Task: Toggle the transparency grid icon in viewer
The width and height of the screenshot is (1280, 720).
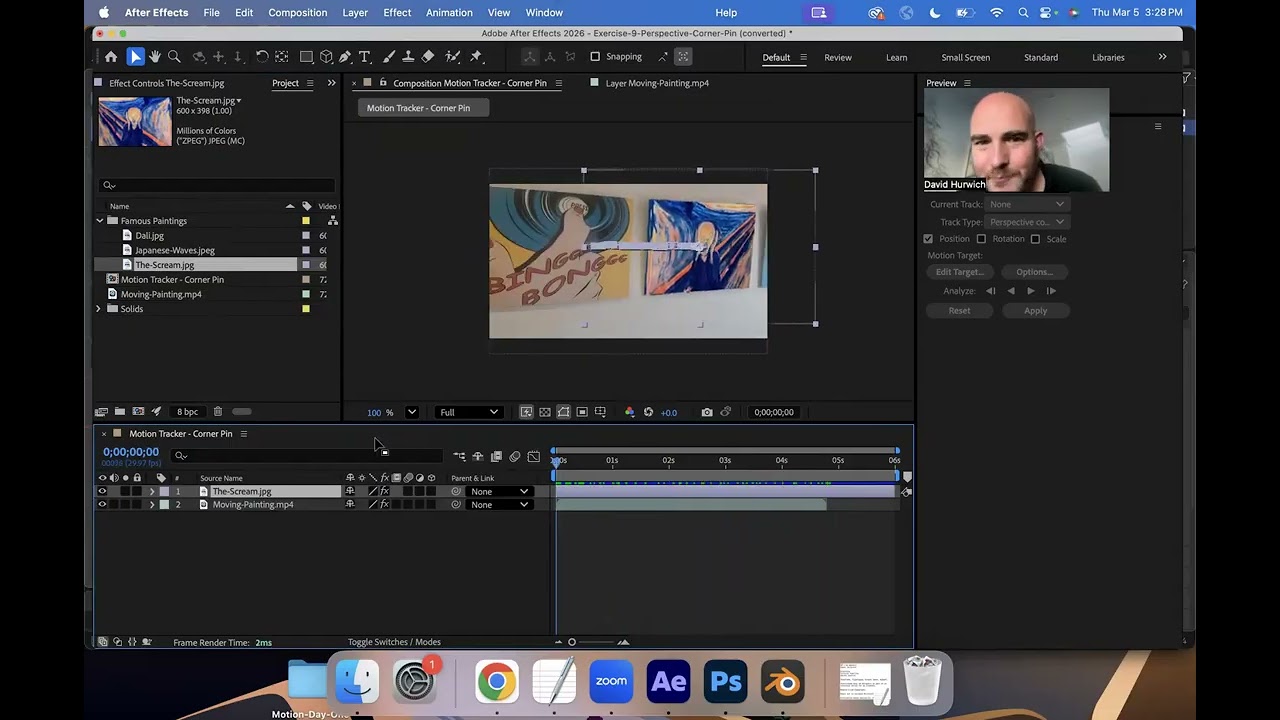Action: 545,412
